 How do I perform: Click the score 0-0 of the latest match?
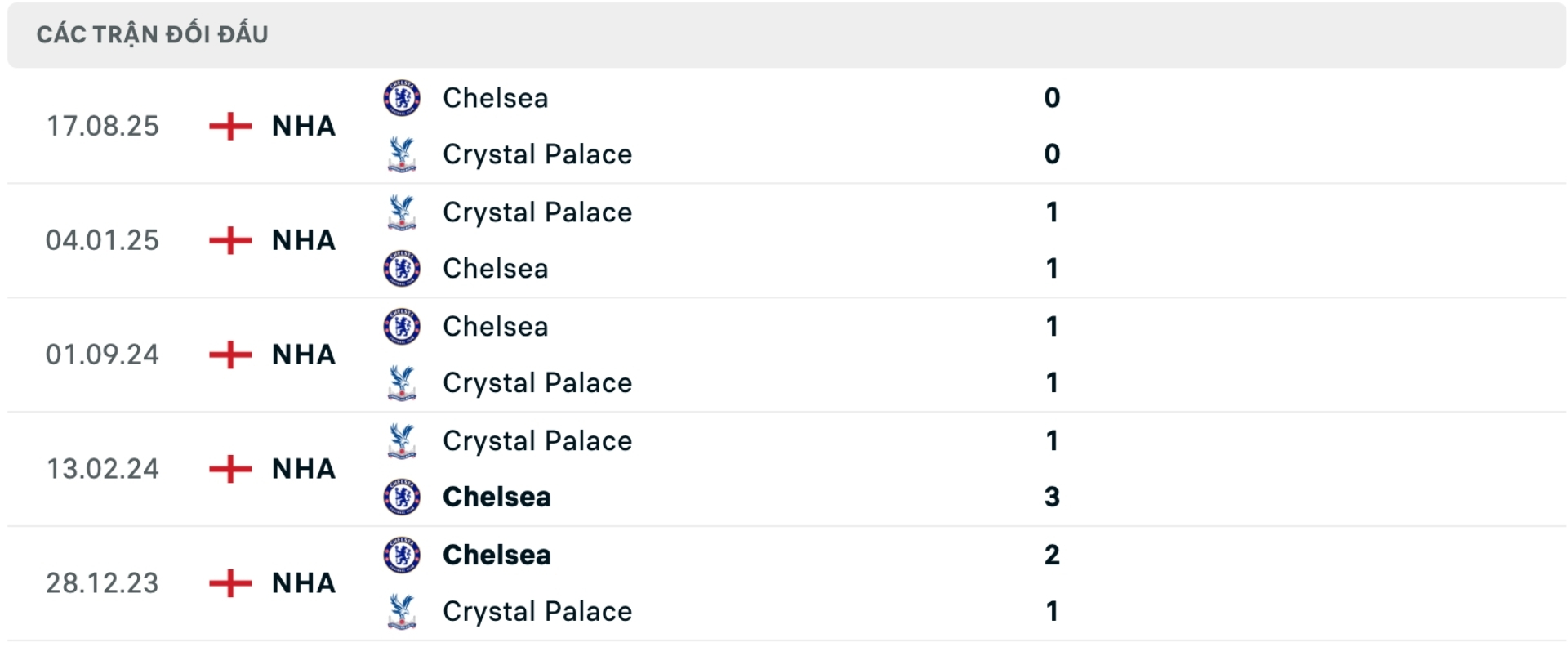click(1053, 127)
